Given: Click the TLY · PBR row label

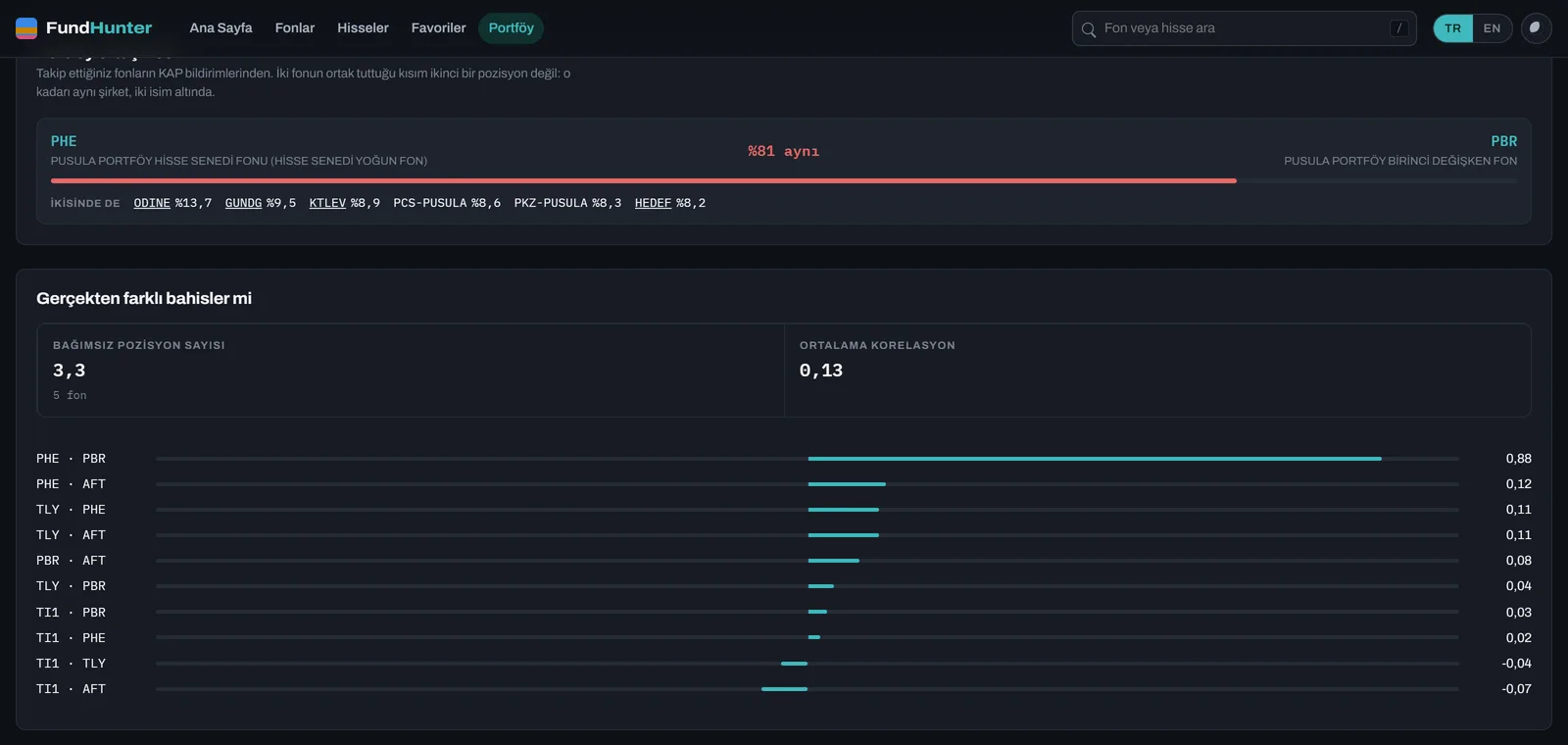Looking at the screenshot, I should 71,586.
